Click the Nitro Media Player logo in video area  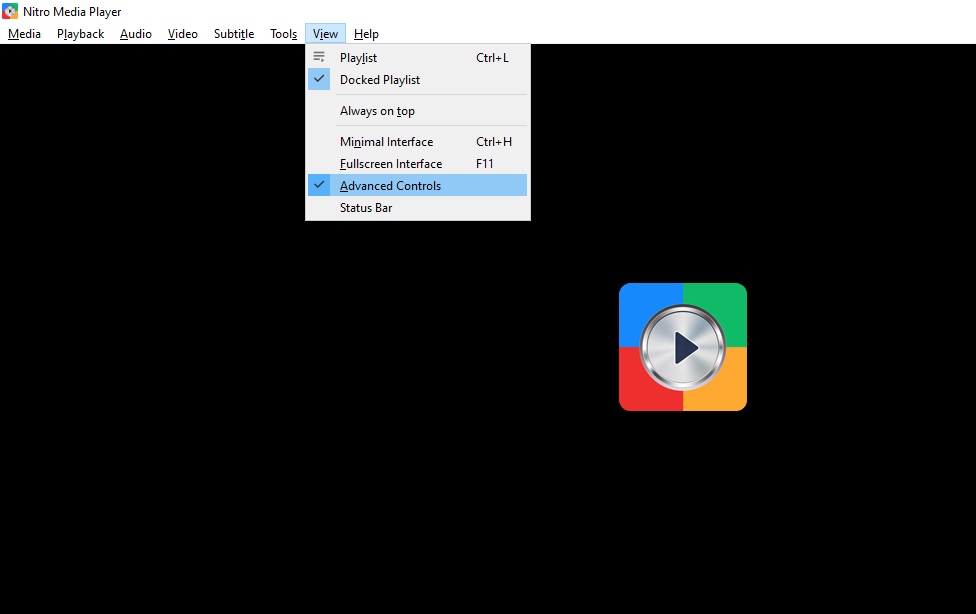click(683, 347)
